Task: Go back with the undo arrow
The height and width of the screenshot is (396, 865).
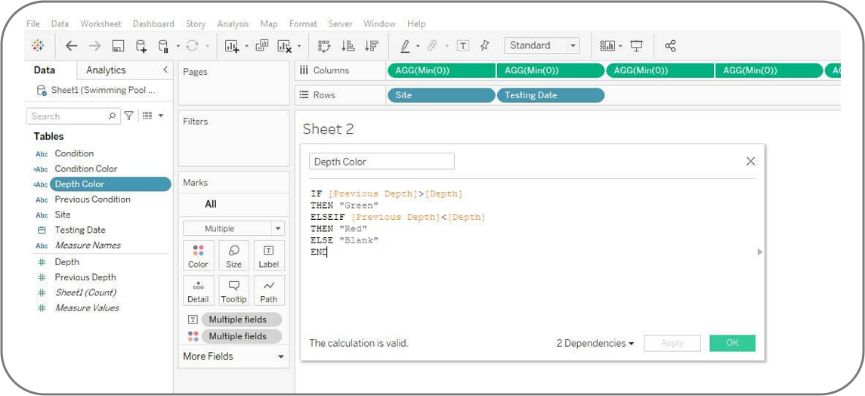Action: pos(71,46)
